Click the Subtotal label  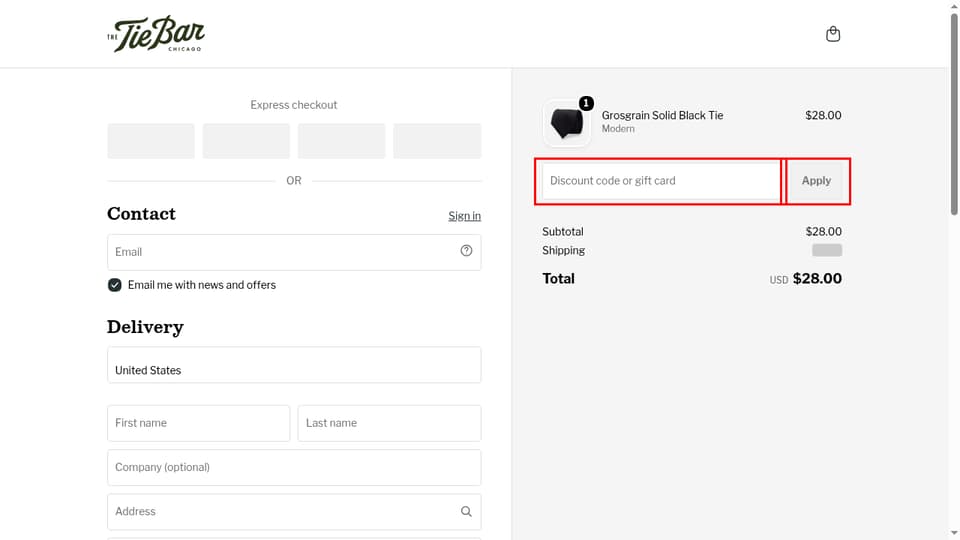click(x=563, y=231)
